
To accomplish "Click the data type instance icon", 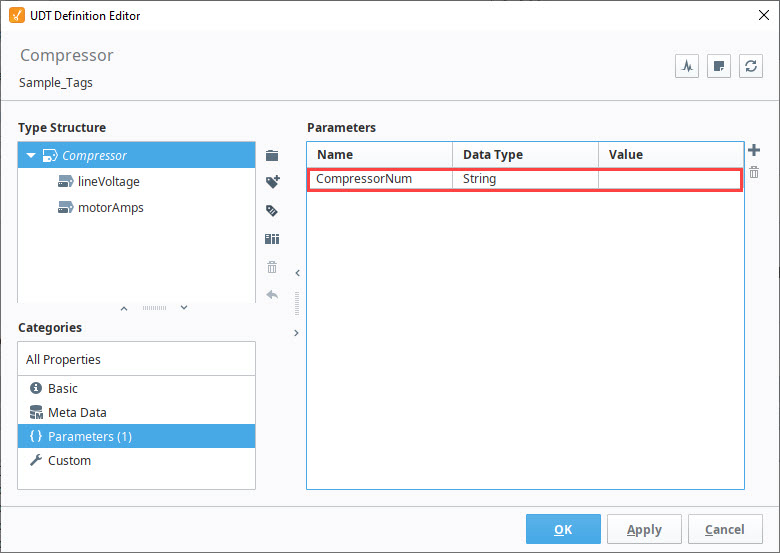I will 272,239.
